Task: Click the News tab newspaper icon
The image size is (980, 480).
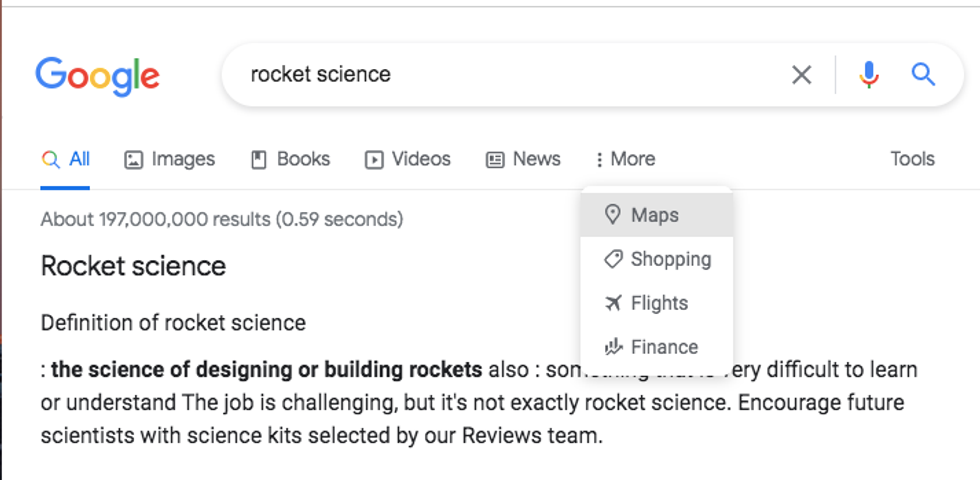Action: 495,160
